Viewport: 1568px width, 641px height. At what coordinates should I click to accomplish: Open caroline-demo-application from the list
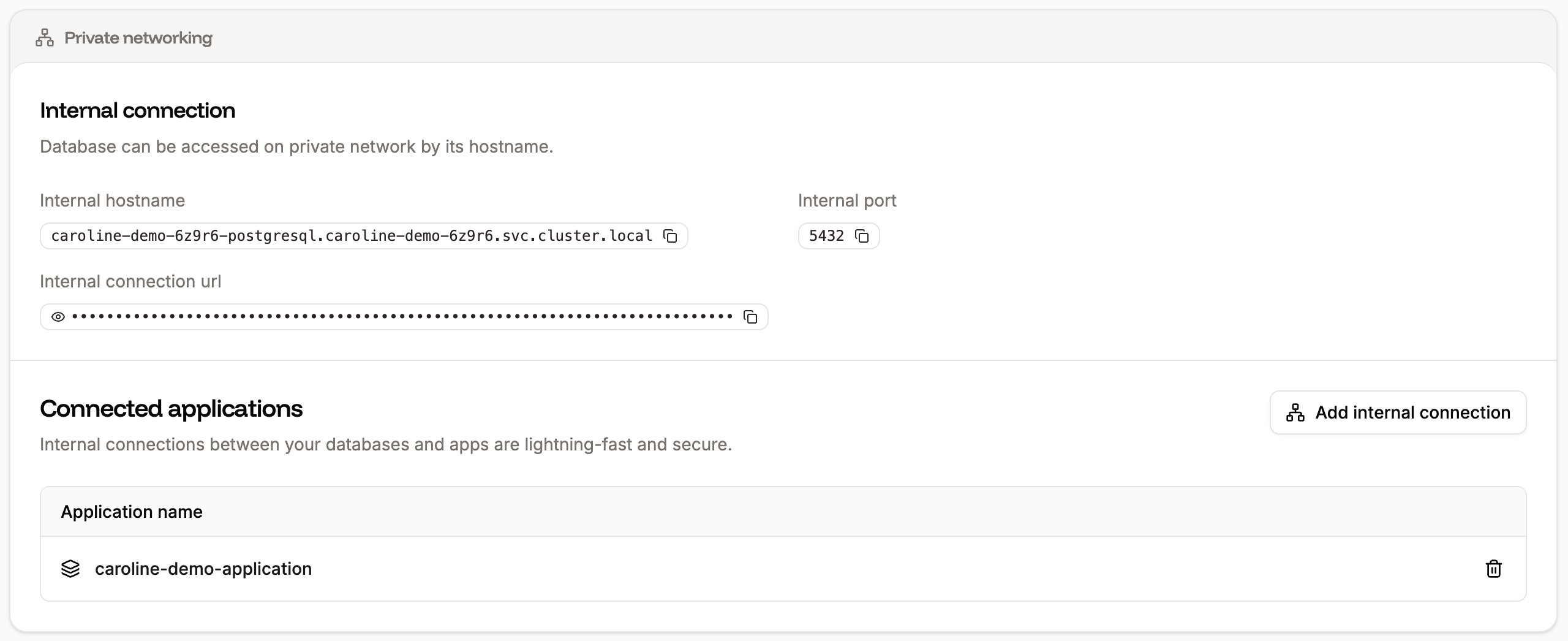[203, 569]
